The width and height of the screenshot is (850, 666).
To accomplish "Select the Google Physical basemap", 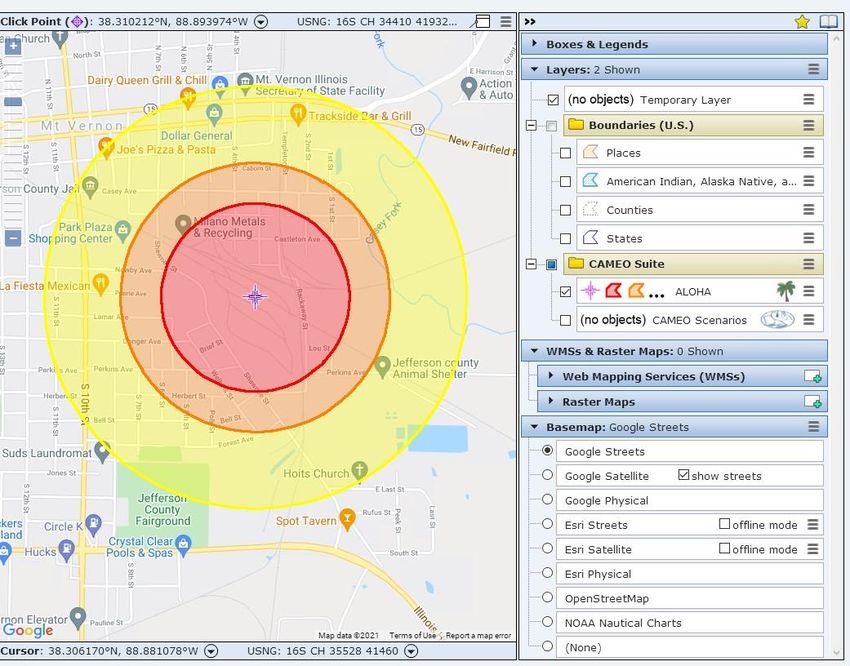I will 548,499.
